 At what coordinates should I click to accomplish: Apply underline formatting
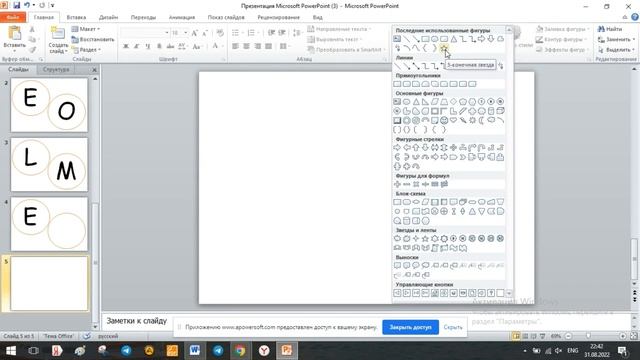tap(148, 46)
